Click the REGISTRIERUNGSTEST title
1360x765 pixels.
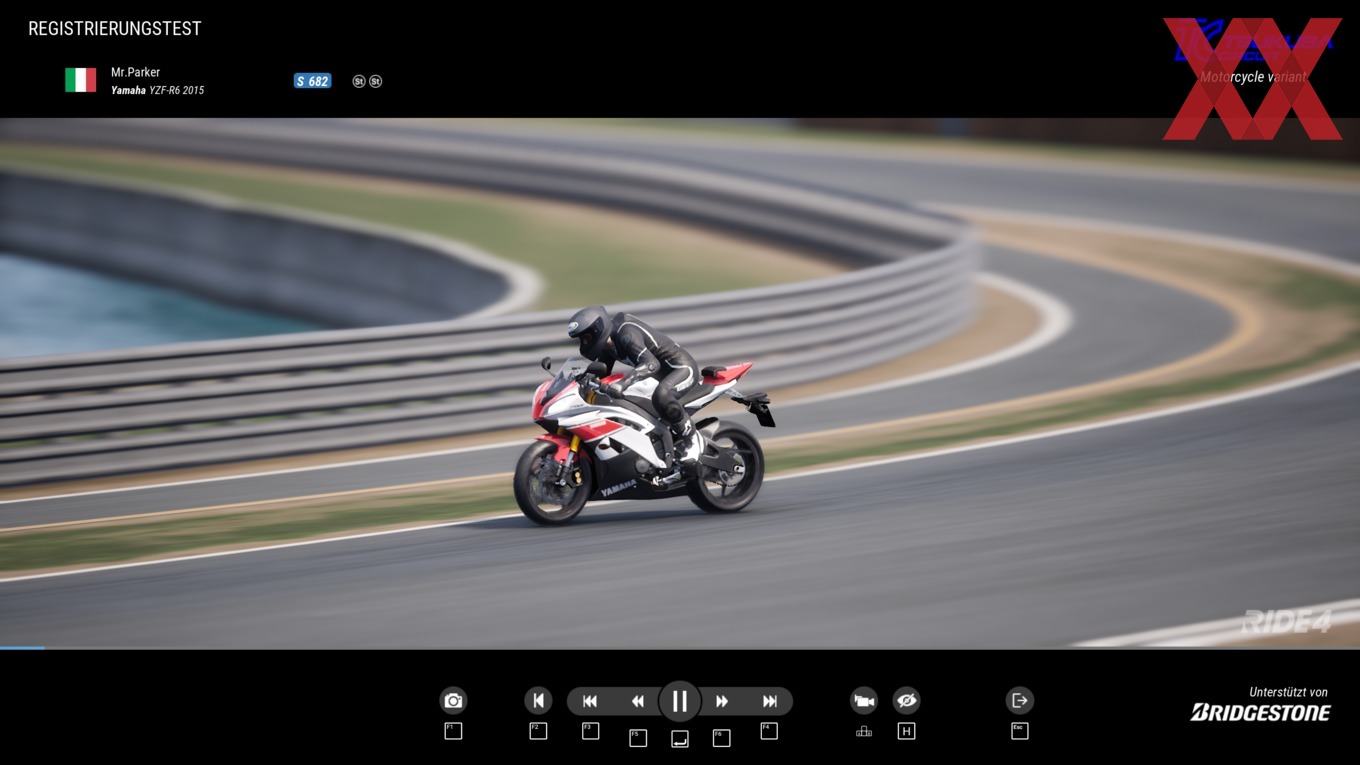[x=114, y=29]
